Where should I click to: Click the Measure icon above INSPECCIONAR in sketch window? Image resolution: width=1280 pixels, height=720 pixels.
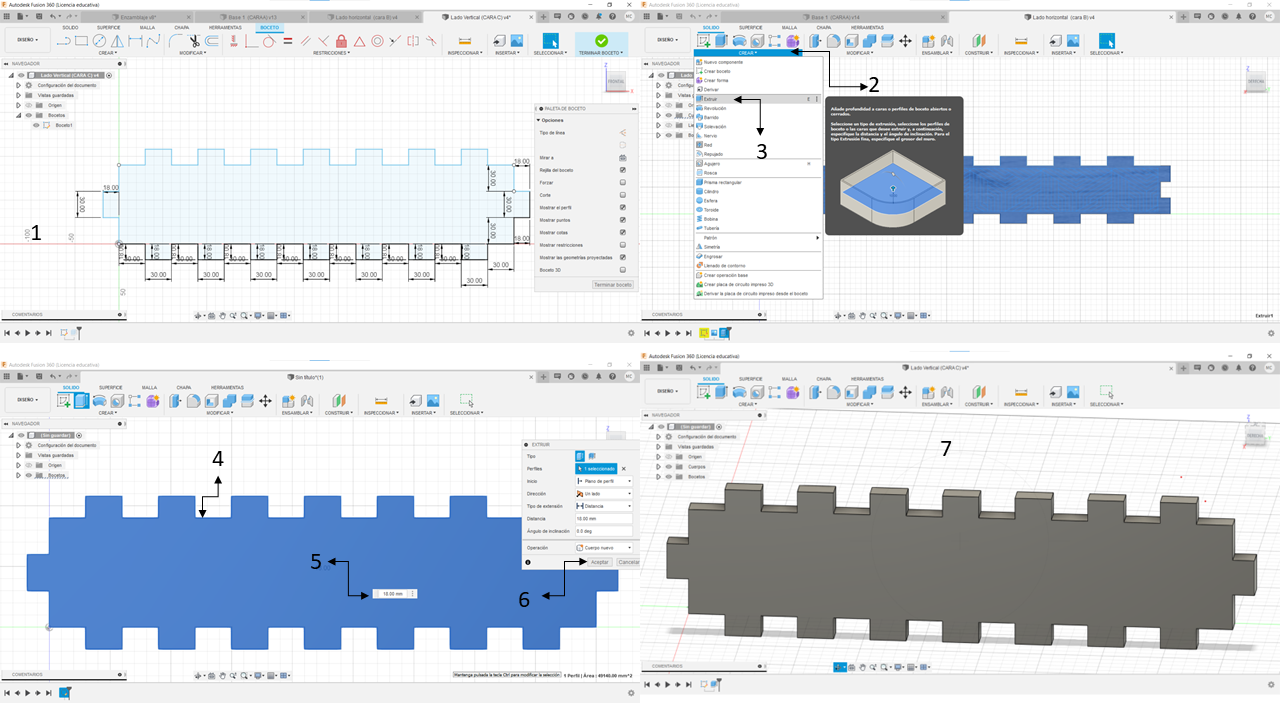tap(464, 40)
